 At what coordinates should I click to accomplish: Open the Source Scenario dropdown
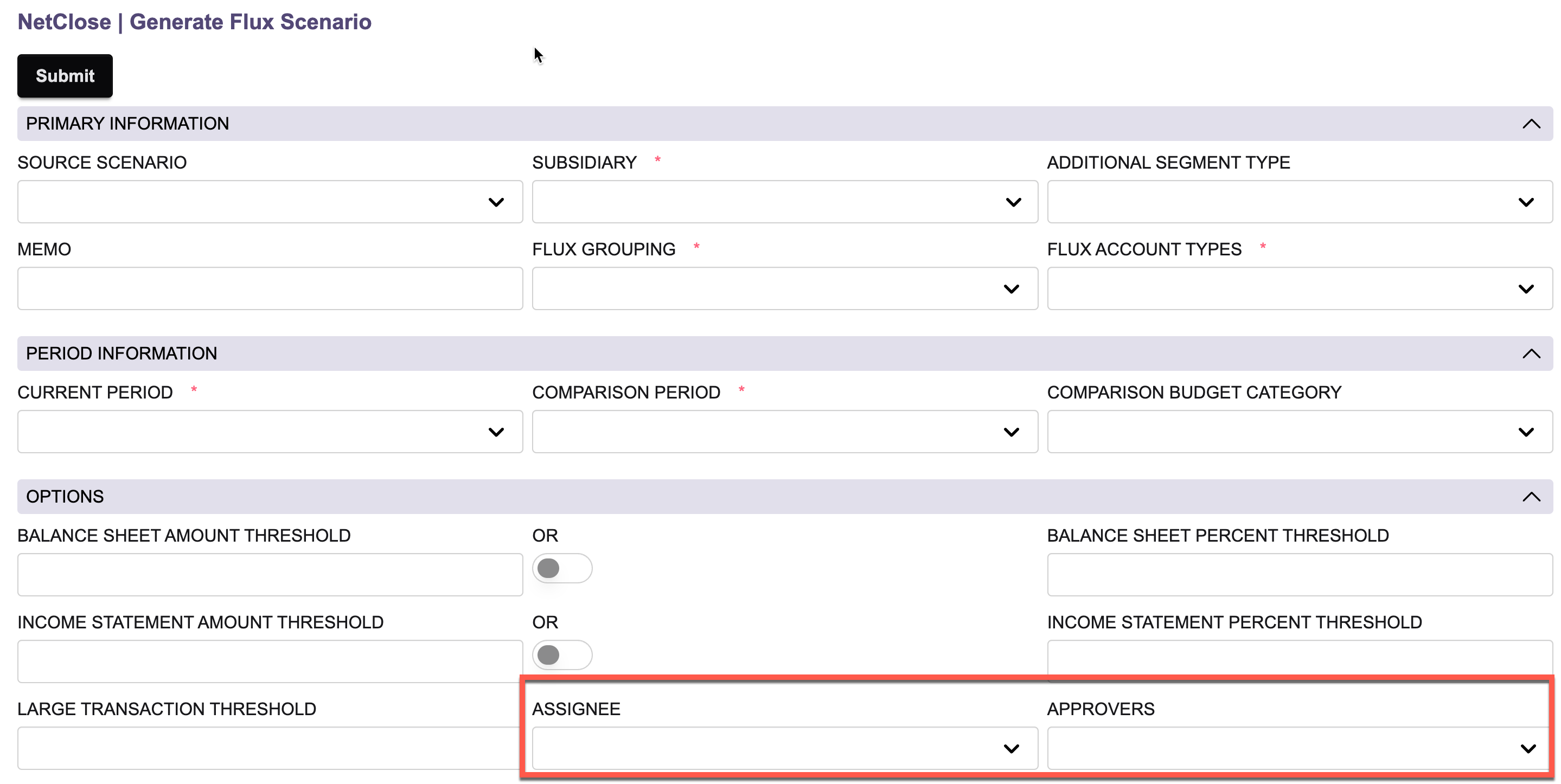pos(270,202)
